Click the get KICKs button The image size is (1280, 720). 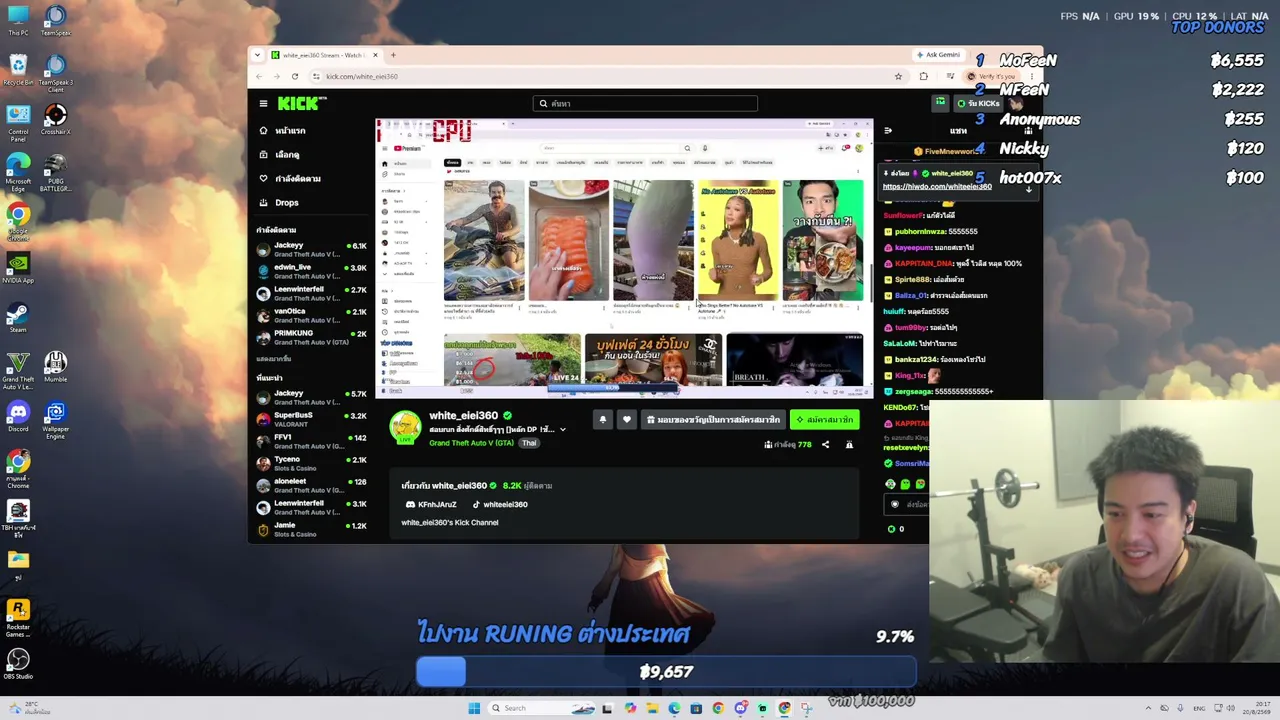[x=979, y=103]
